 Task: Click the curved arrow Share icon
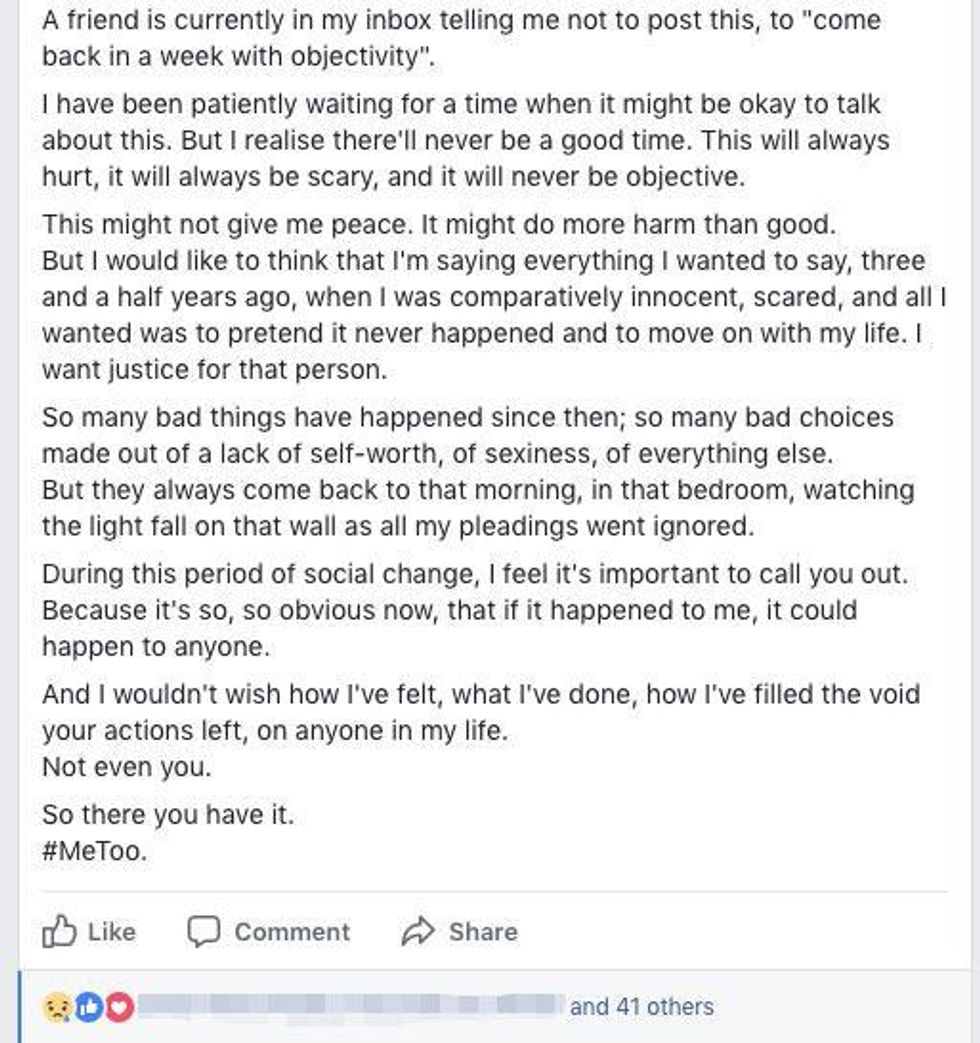click(418, 931)
